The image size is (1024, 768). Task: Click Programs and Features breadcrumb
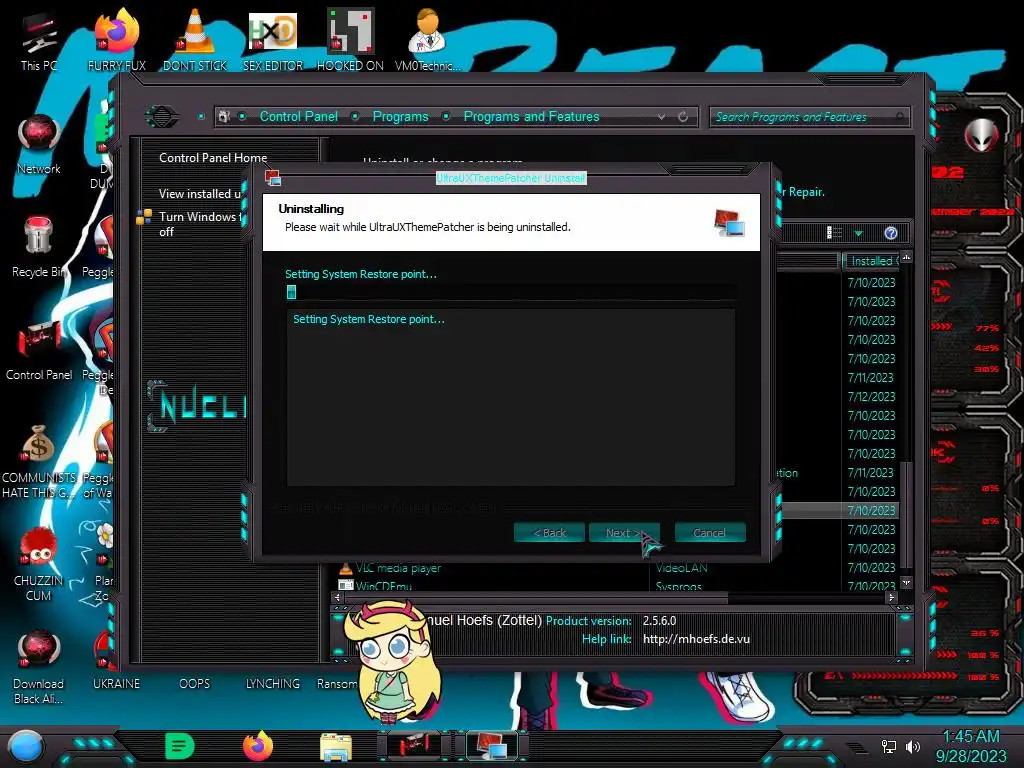click(532, 116)
